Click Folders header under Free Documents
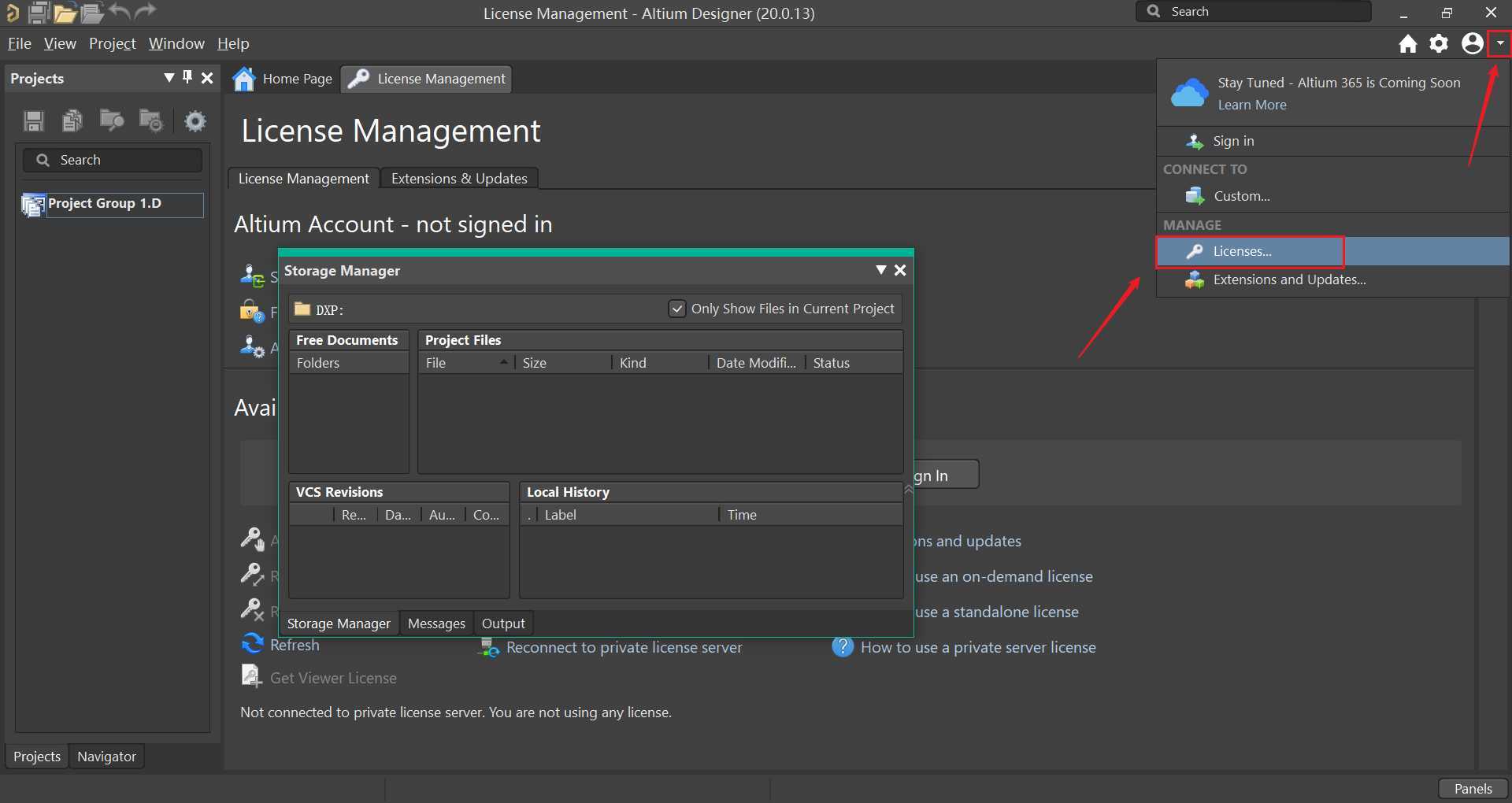This screenshot has height=803, width=1512. coord(348,363)
